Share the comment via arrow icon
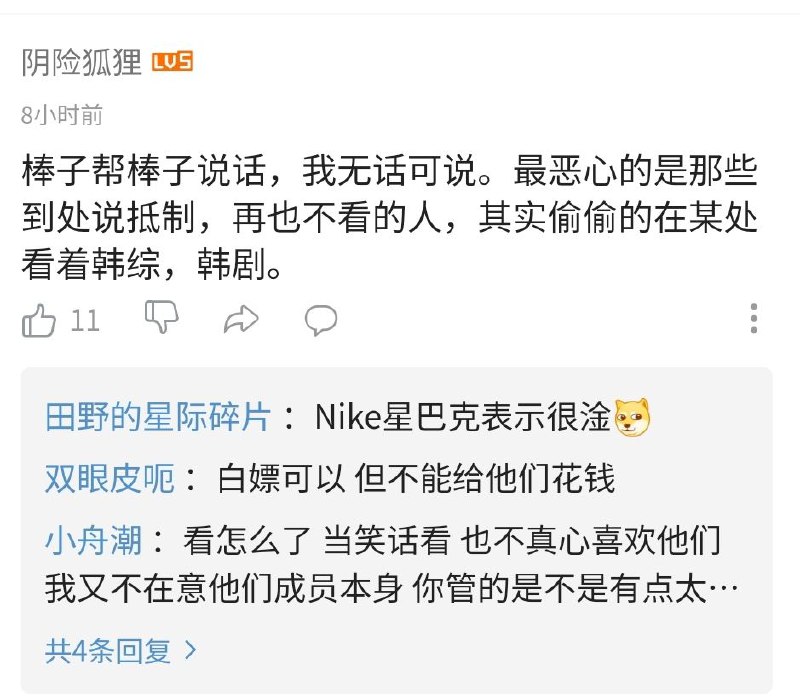Screen dimensions: 800x699 (239, 320)
